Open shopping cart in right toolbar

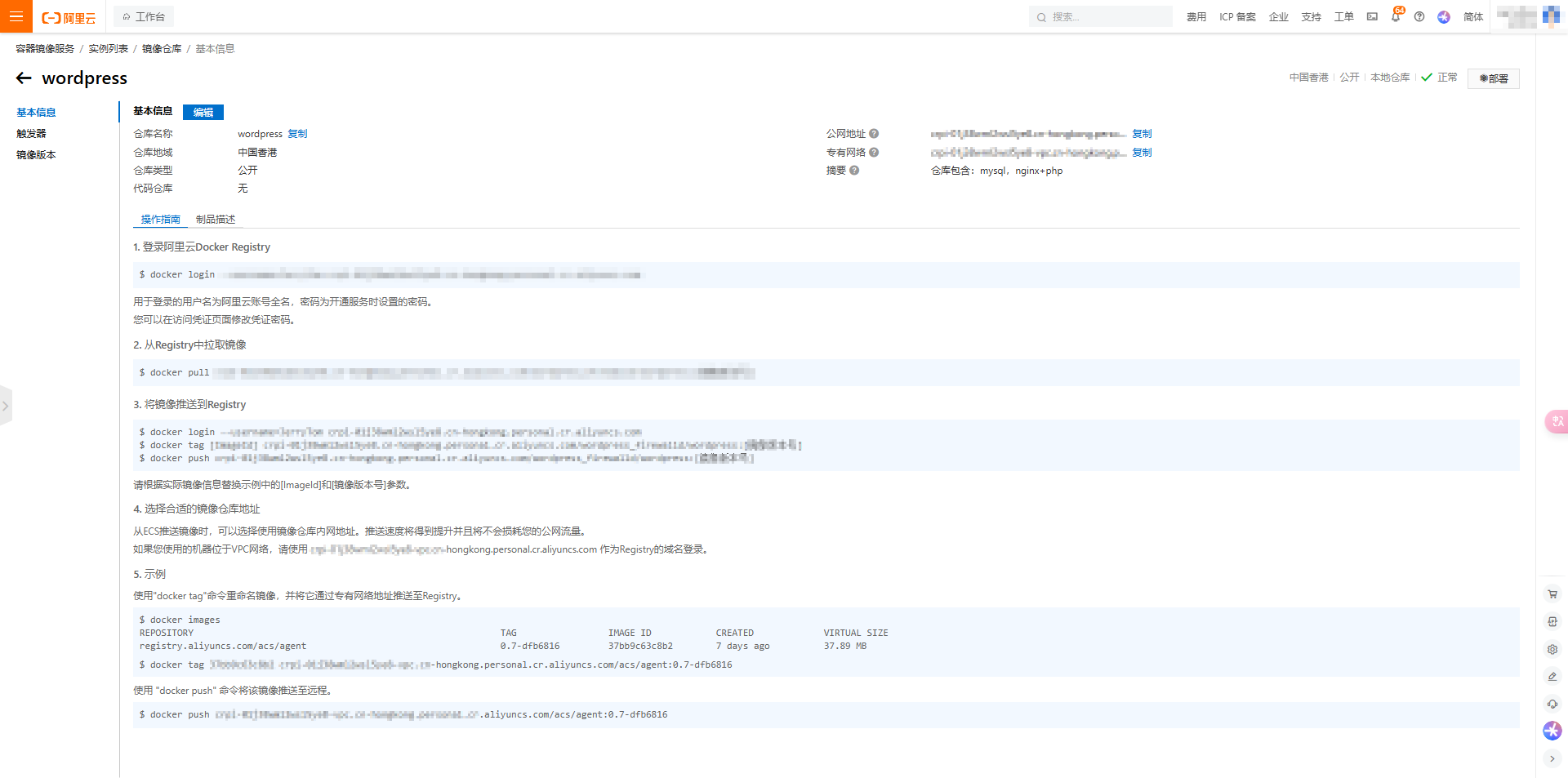tap(1552, 594)
